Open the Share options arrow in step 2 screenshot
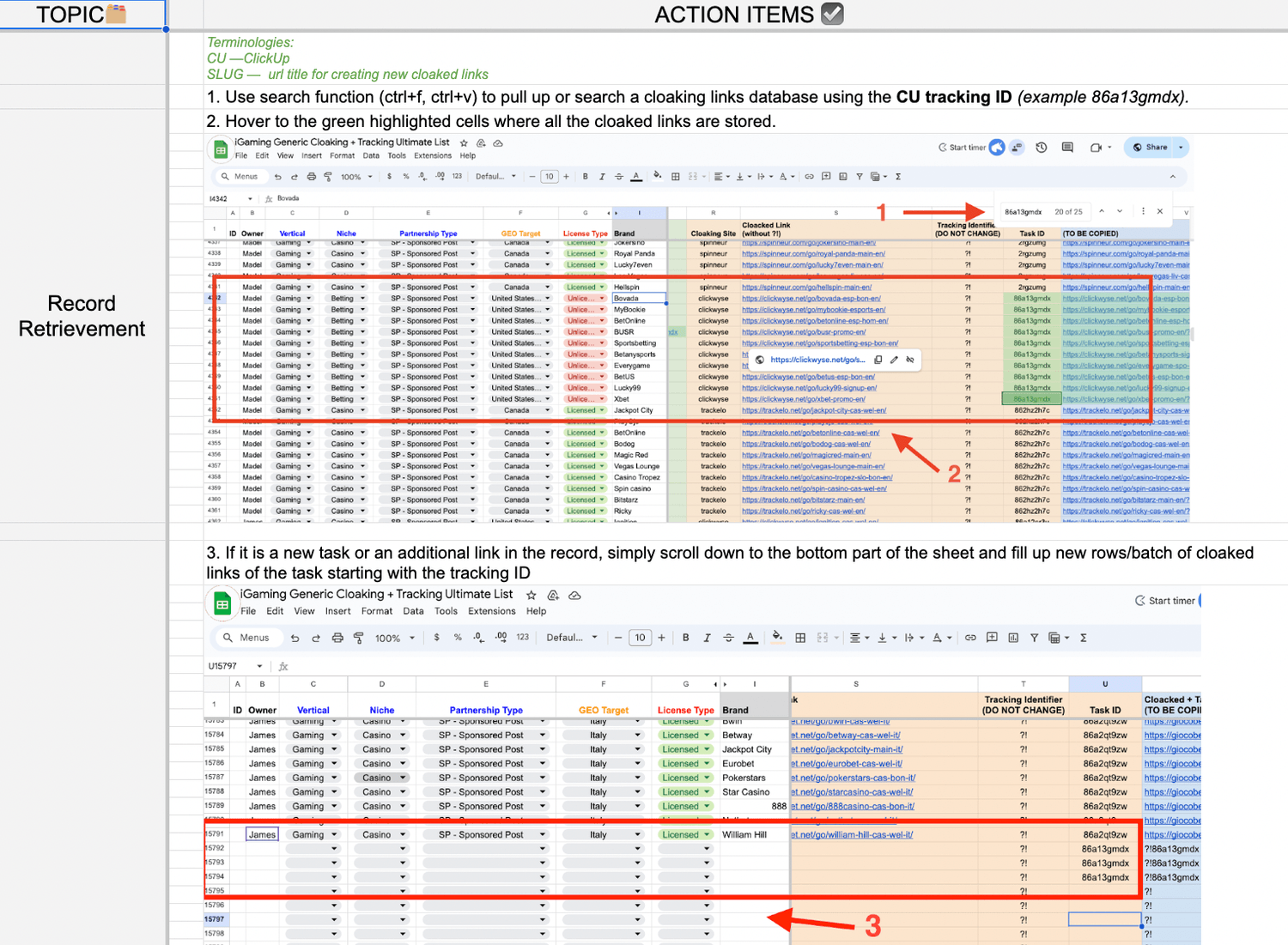 1181,148
